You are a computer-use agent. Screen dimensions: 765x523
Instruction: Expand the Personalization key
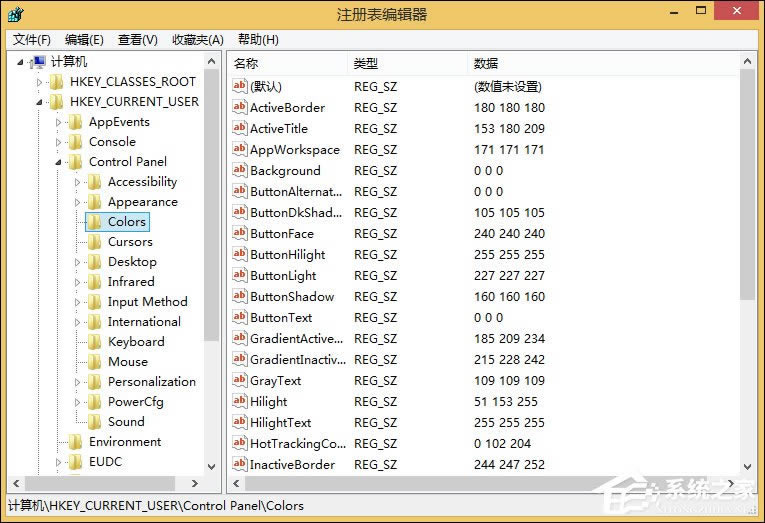(x=78, y=382)
